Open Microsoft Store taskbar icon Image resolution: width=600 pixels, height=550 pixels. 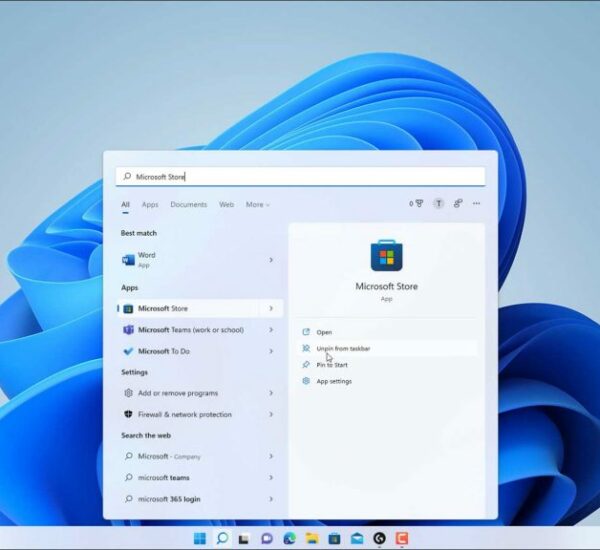[x=334, y=539]
